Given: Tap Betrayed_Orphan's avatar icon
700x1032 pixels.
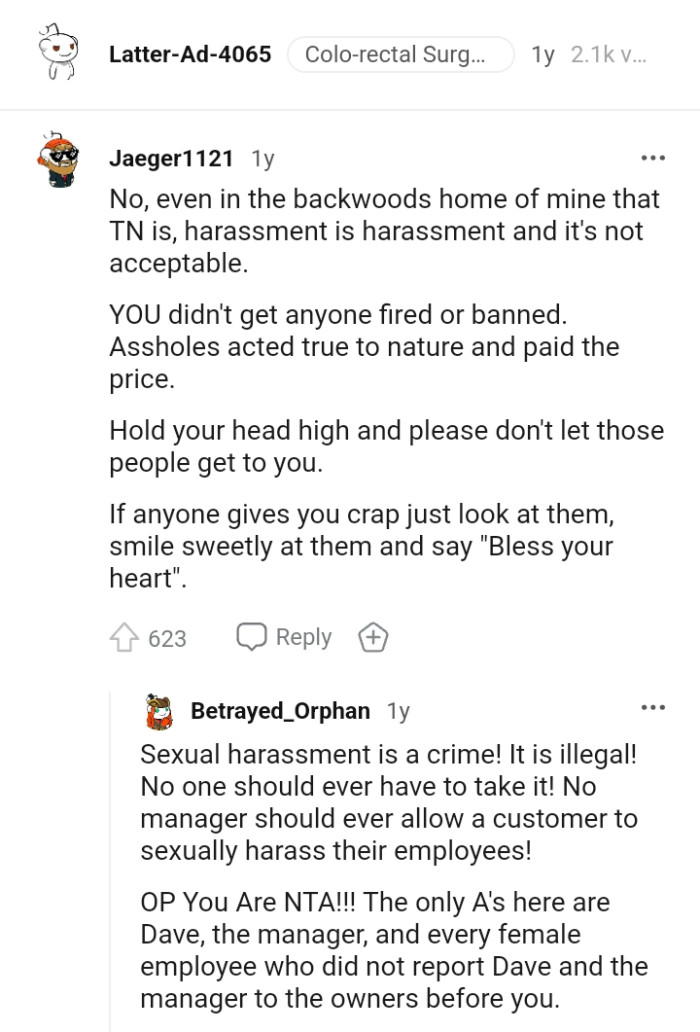Looking at the screenshot, I should [x=159, y=712].
